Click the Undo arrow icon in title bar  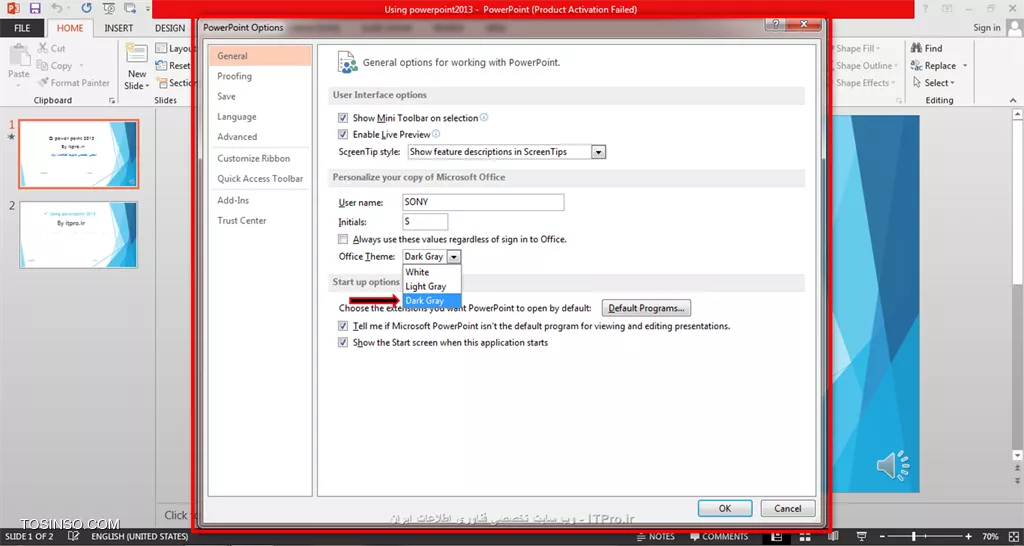click(57, 8)
